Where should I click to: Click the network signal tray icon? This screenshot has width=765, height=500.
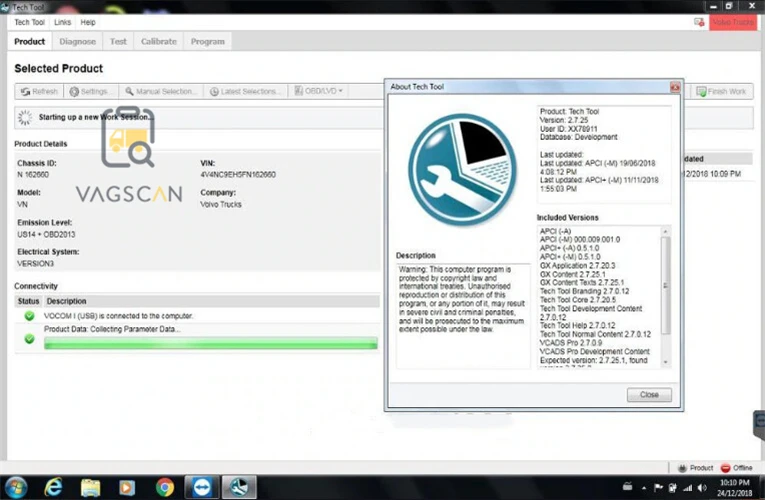tap(688, 487)
